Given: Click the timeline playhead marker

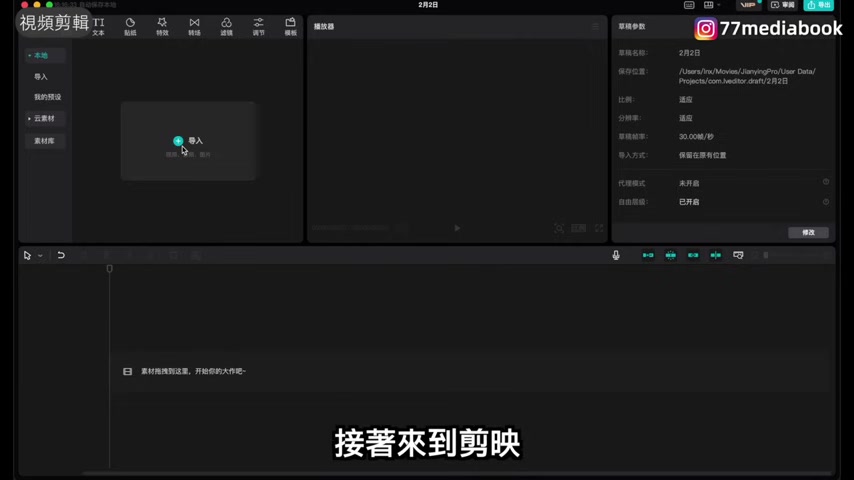Looking at the screenshot, I should 109,269.
